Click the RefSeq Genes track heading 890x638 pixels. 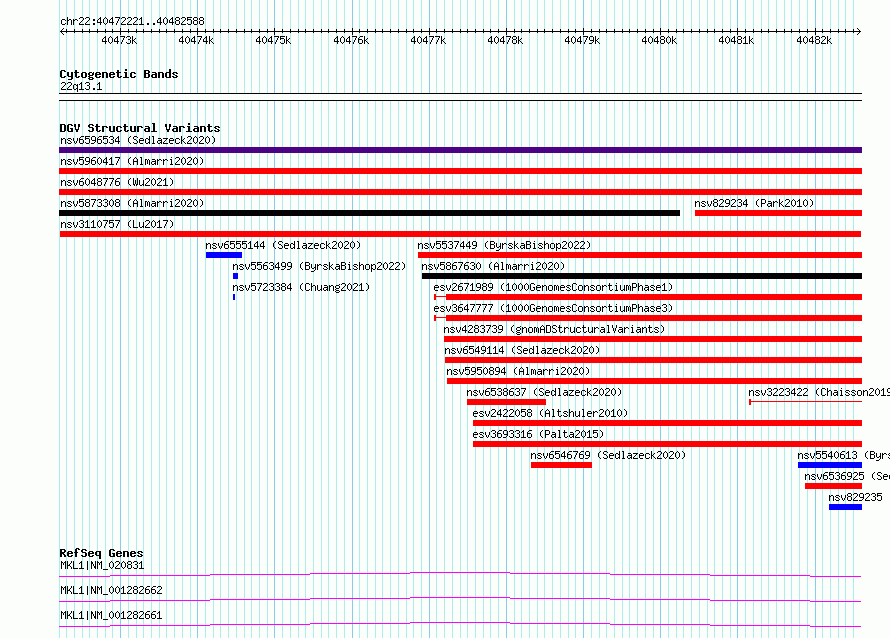(101, 553)
